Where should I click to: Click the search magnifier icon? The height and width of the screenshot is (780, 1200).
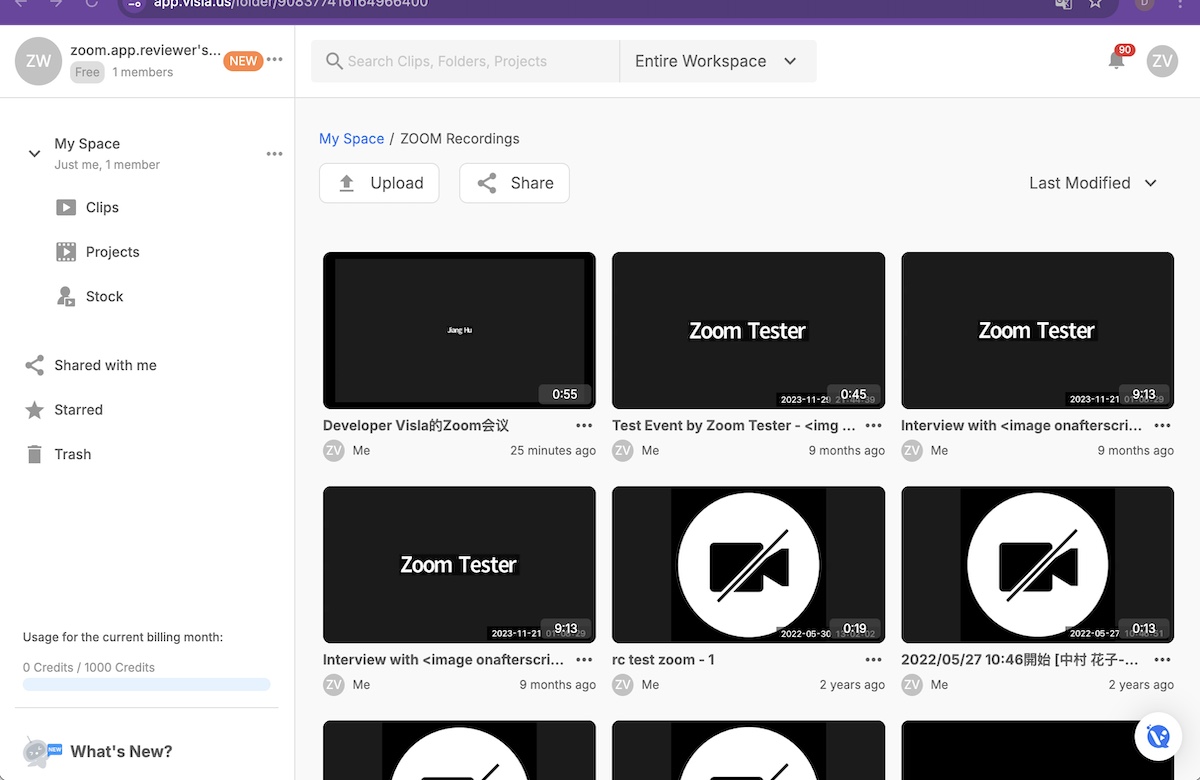(334, 61)
